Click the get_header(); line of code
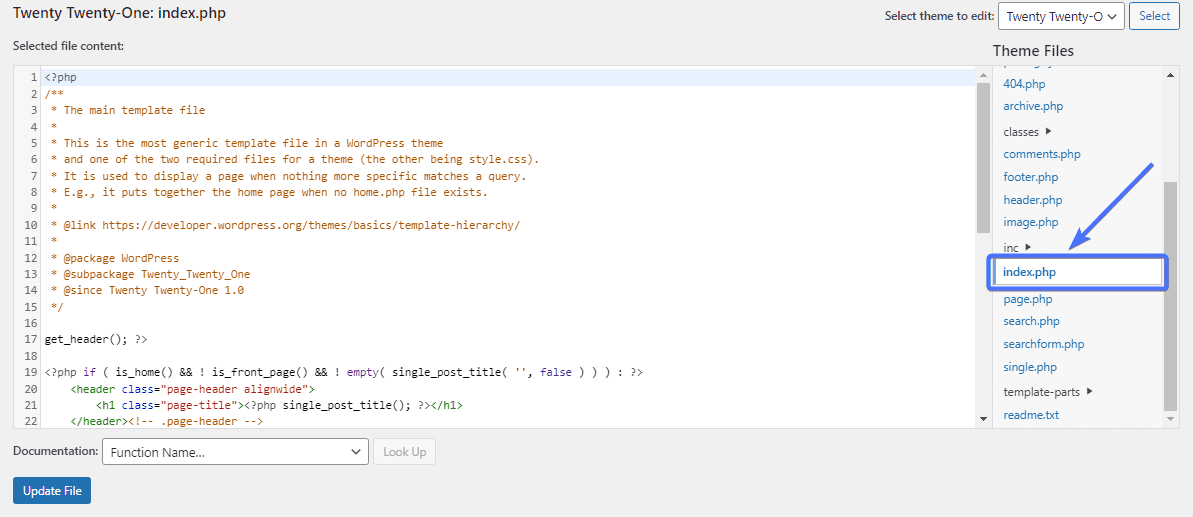 pyautogui.click(x=96, y=340)
